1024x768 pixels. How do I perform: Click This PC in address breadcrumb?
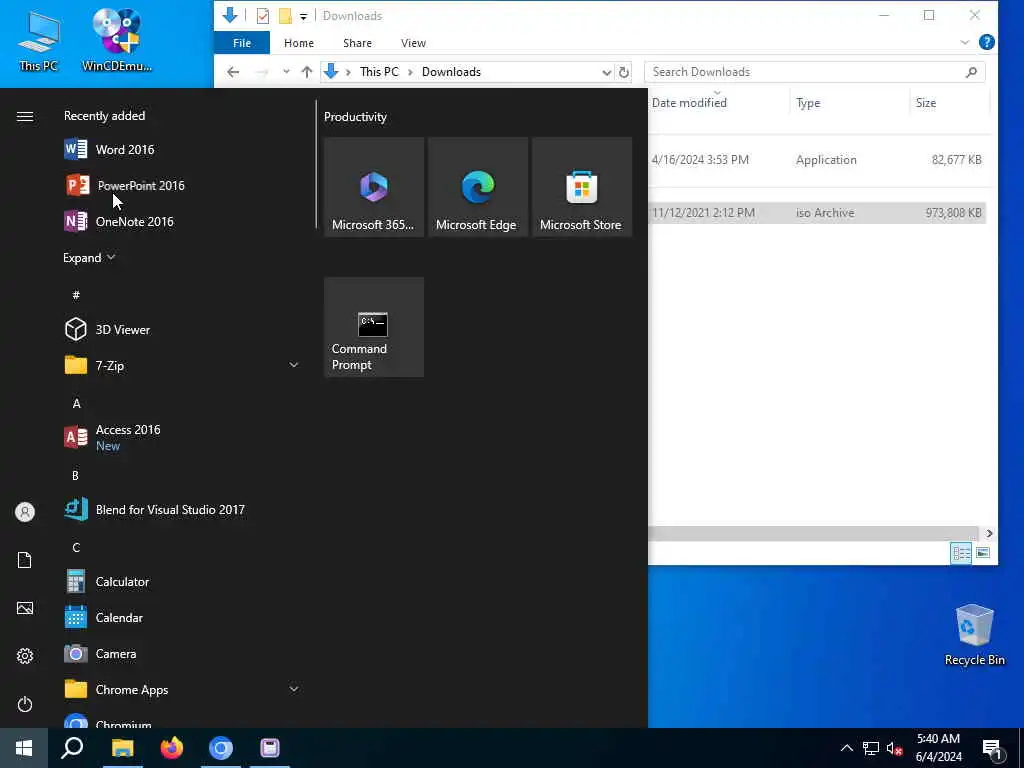click(379, 72)
